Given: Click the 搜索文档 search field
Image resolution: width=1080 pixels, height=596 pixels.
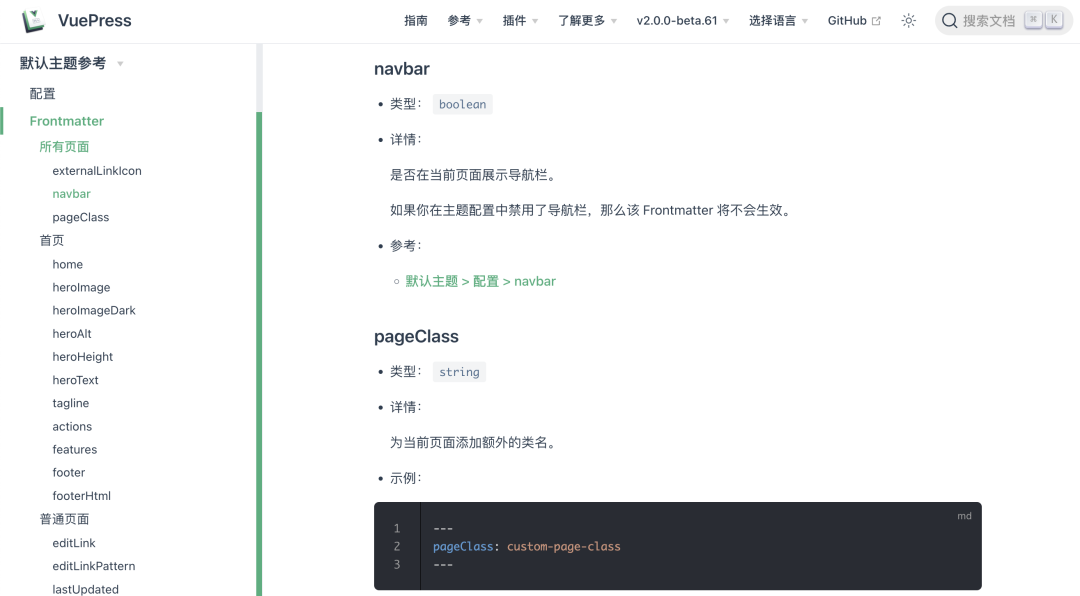Looking at the screenshot, I should click(x=989, y=21).
